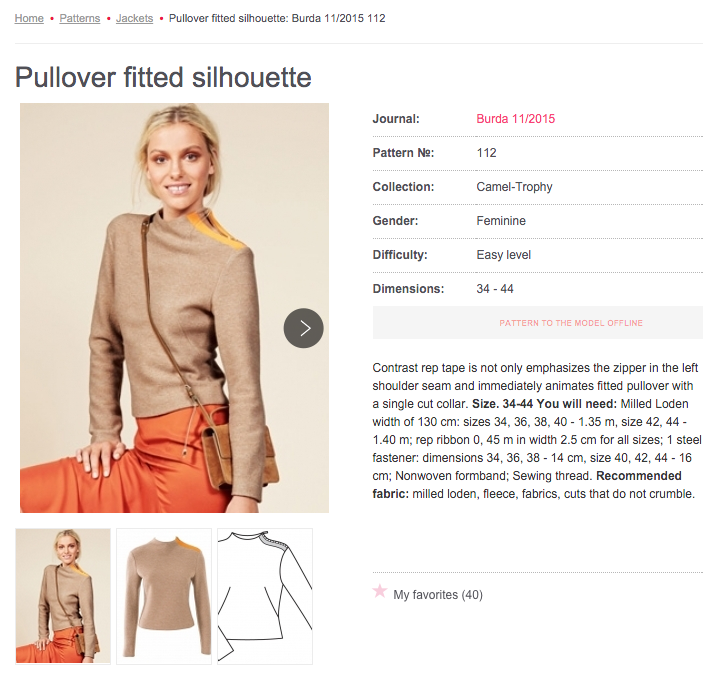This screenshot has height=674, width=716.
Task: Click the pink My favorites star
Action: pos(380,591)
